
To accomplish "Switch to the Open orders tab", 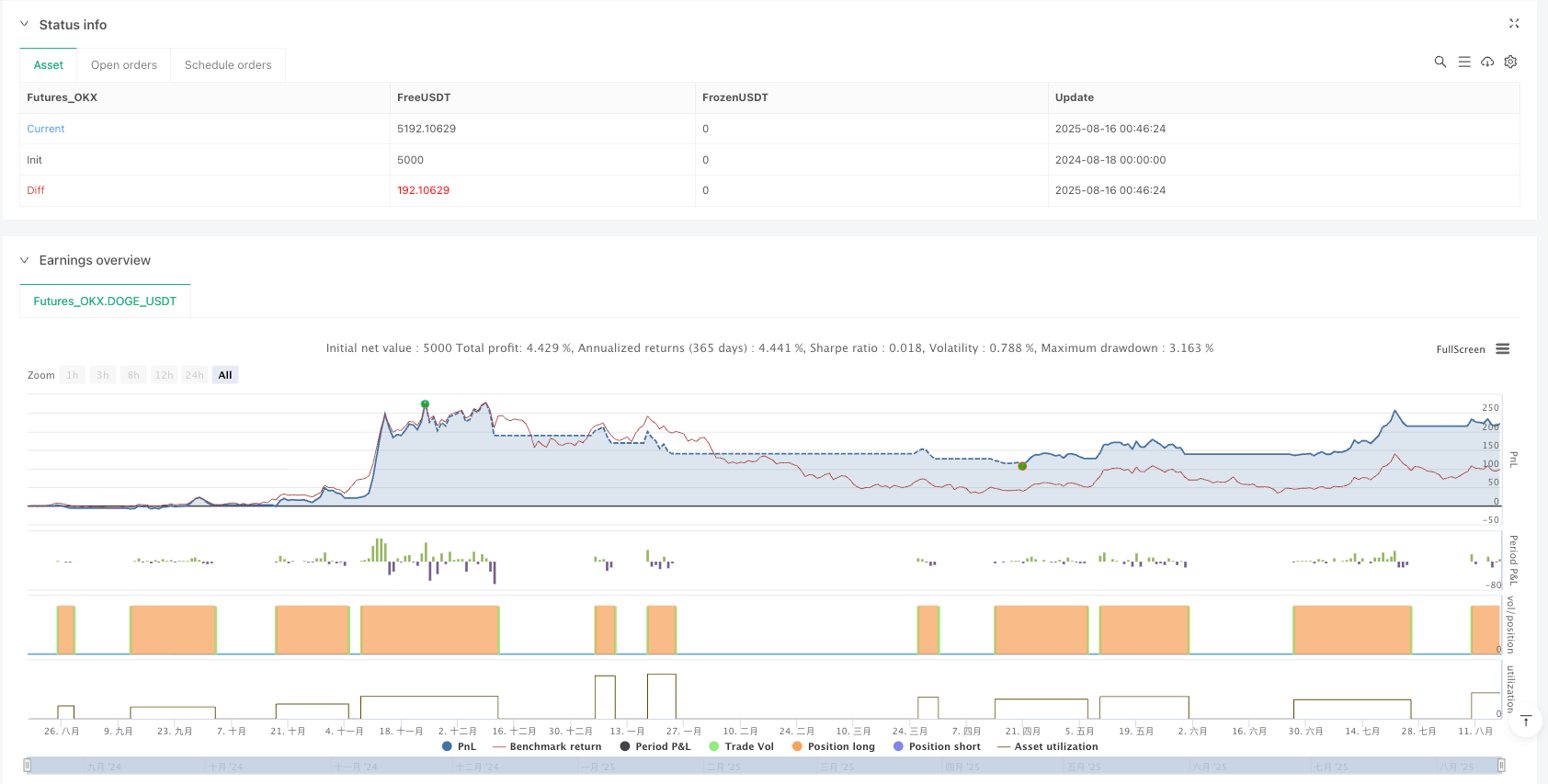I will pyautogui.click(x=124, y=65).
